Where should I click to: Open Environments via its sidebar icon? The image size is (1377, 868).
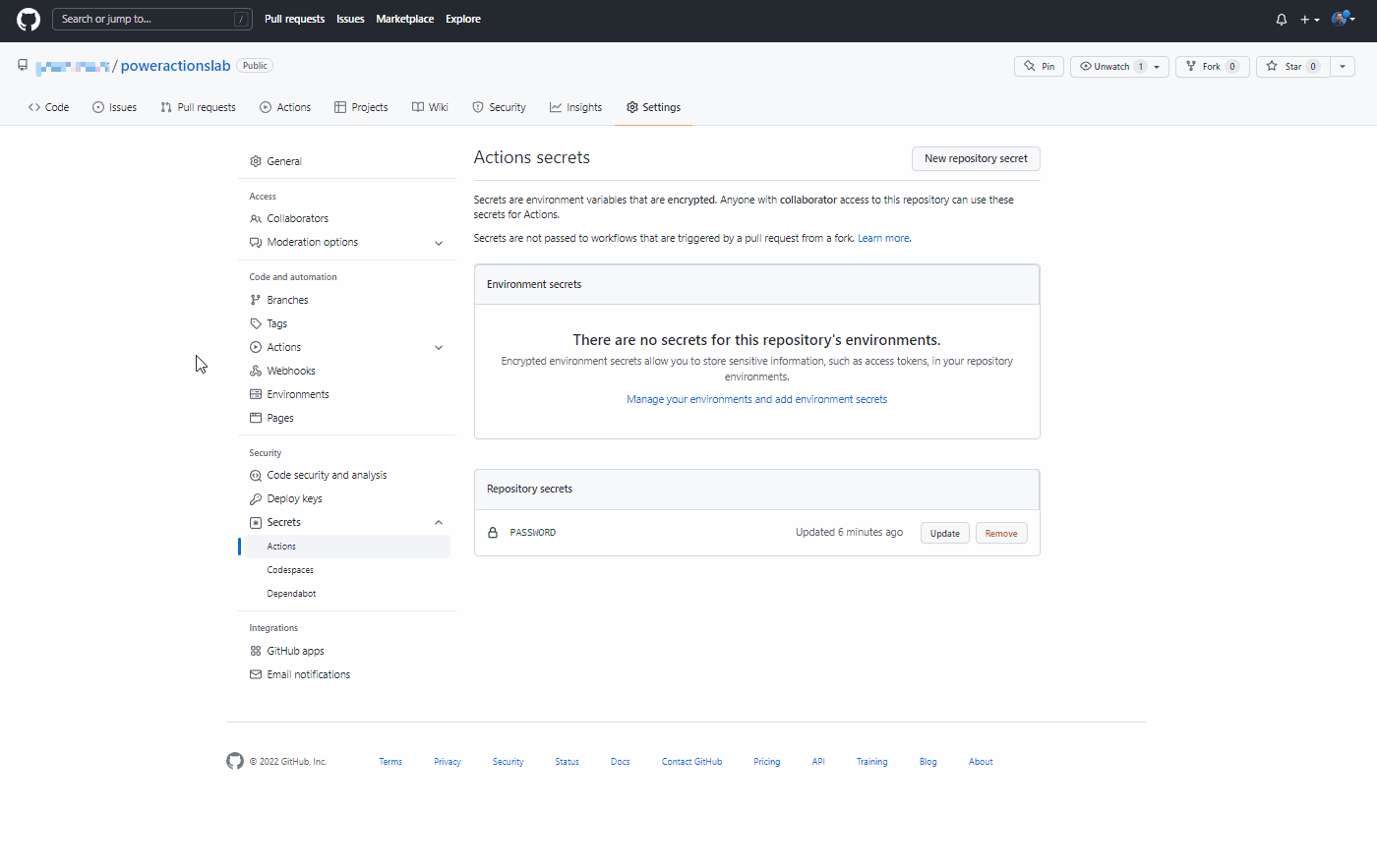click(x=255, y=394)
